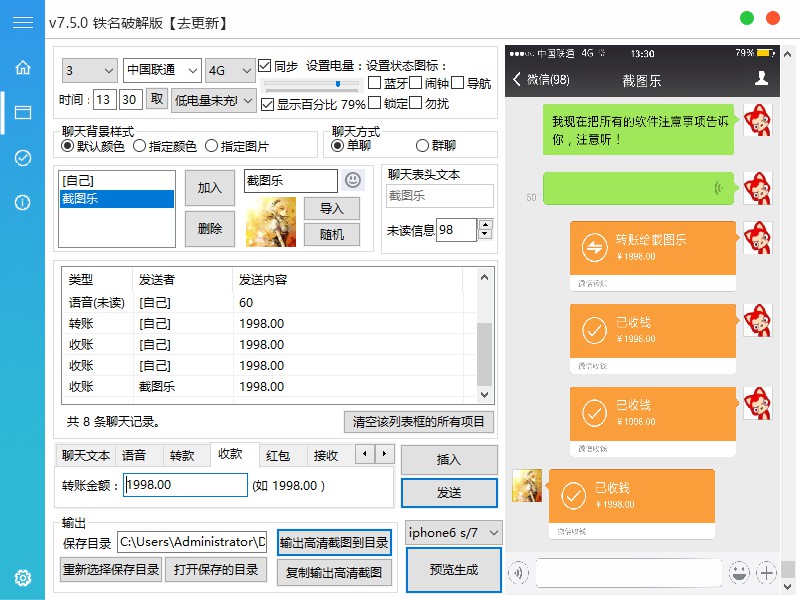This screenshot has height=600, width=800.
Task: Click the emoji smiley button beside name field
Action: coord(353,180)
